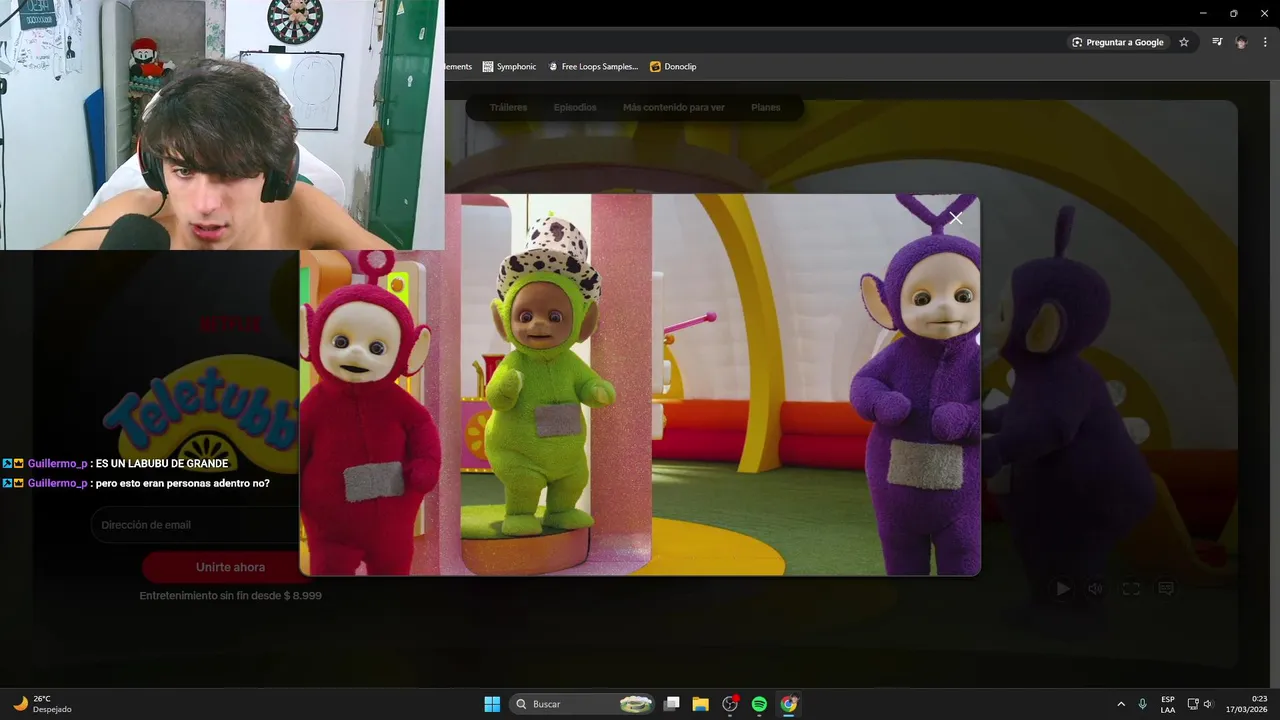Image resolution: width=1280 pixels, height=720 pixels.
Task: Open Chrome media controls icon
Action: point(1217,42)
